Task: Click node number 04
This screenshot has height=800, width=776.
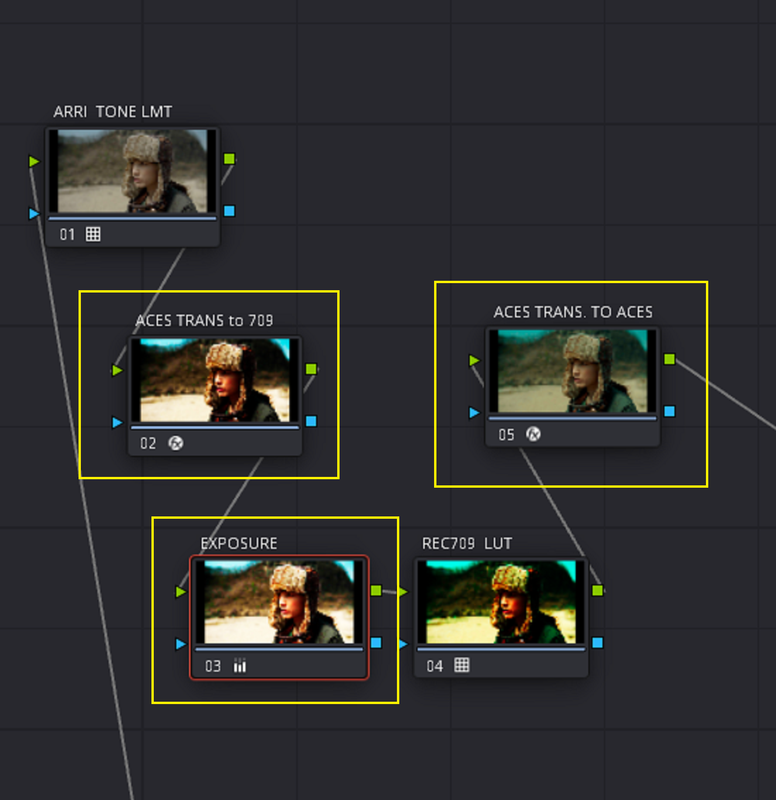Action: click(435, 666)
